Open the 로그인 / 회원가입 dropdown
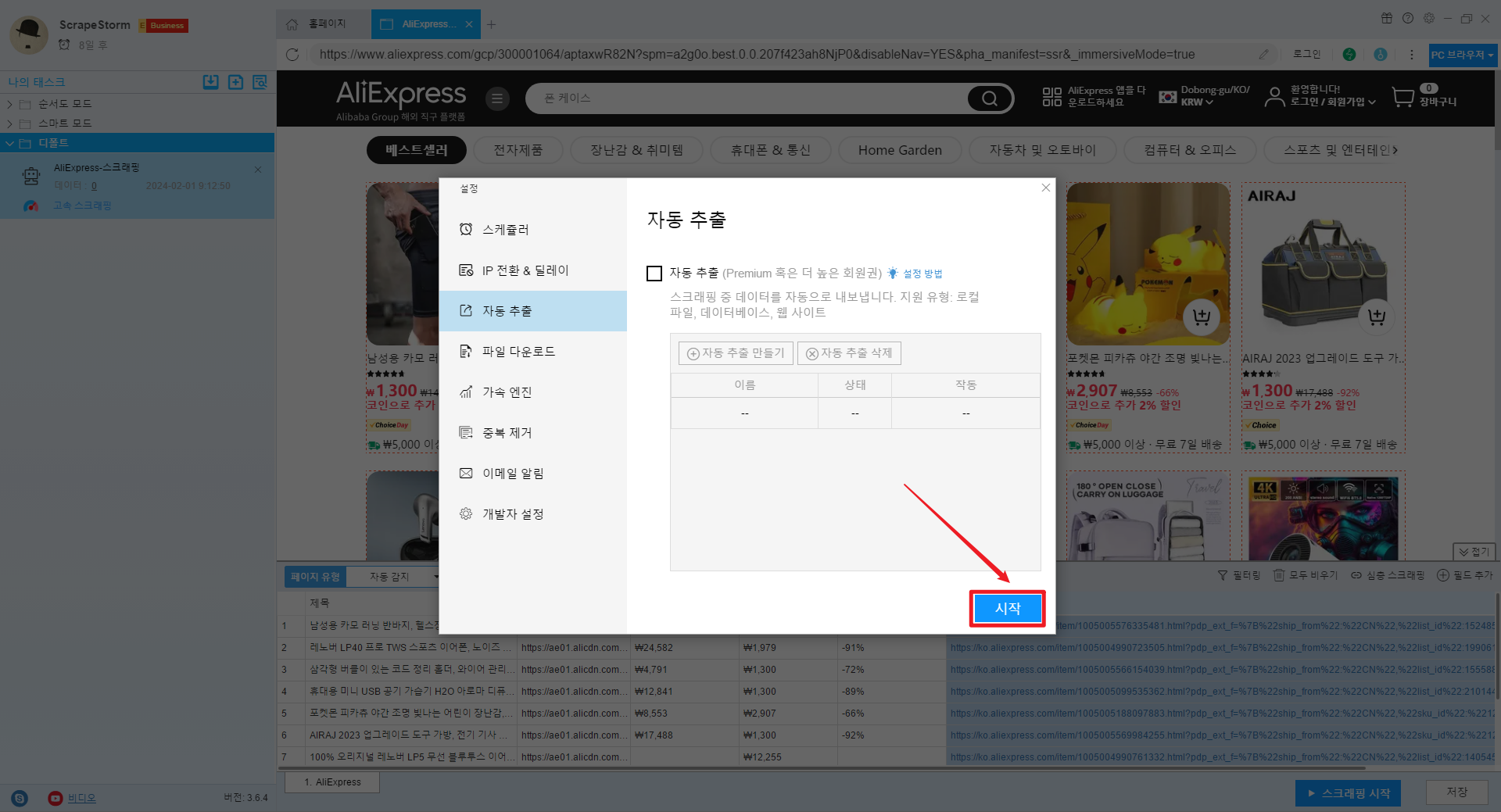 [1333, 102]
